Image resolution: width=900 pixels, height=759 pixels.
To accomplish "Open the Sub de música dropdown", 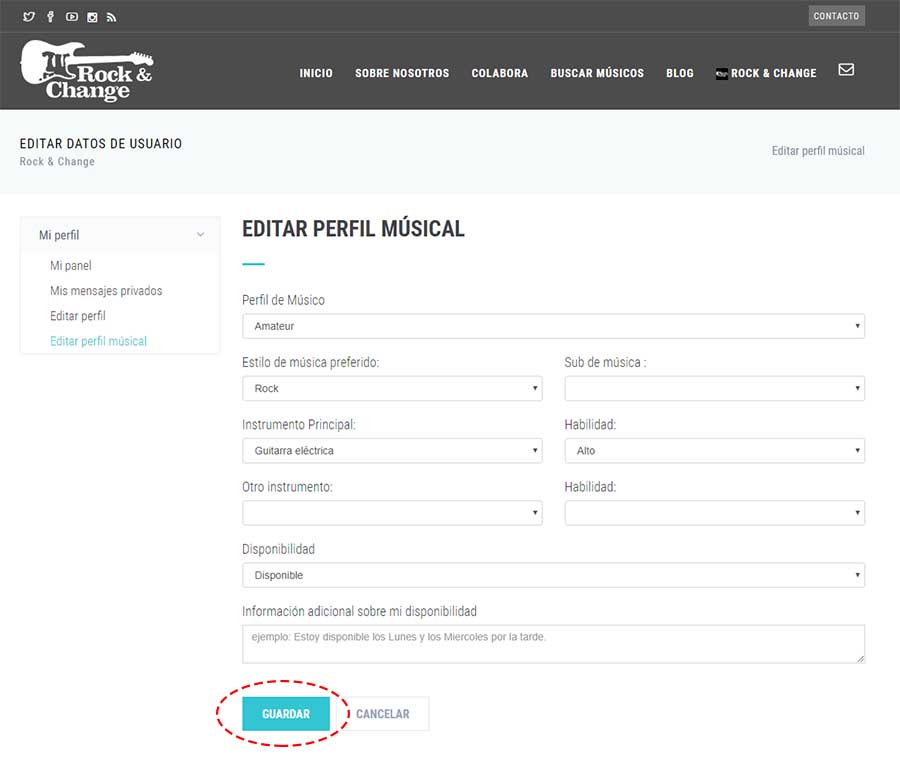I will pos(714,388).
